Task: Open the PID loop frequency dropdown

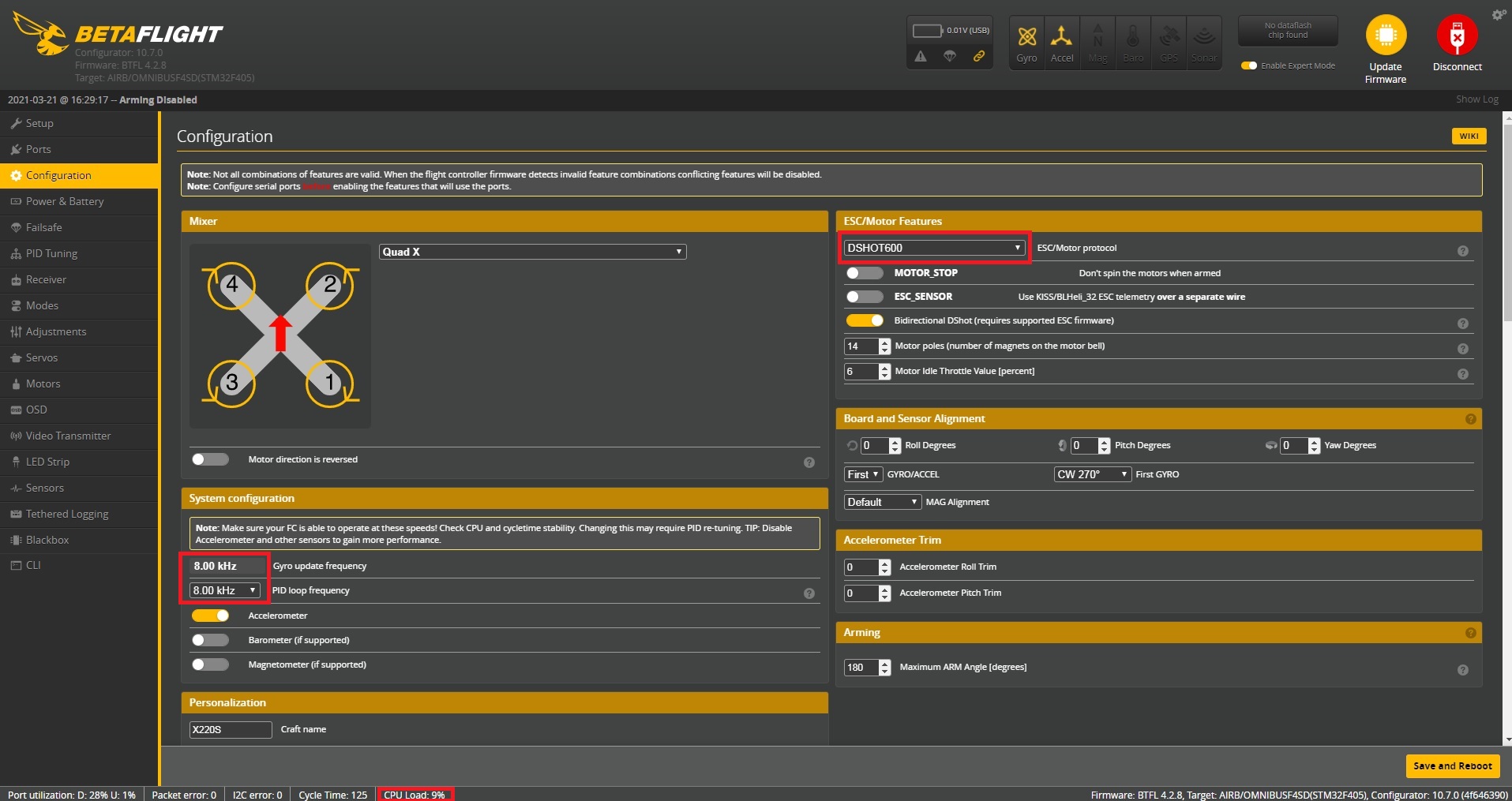Action: (x=224, y=590)
